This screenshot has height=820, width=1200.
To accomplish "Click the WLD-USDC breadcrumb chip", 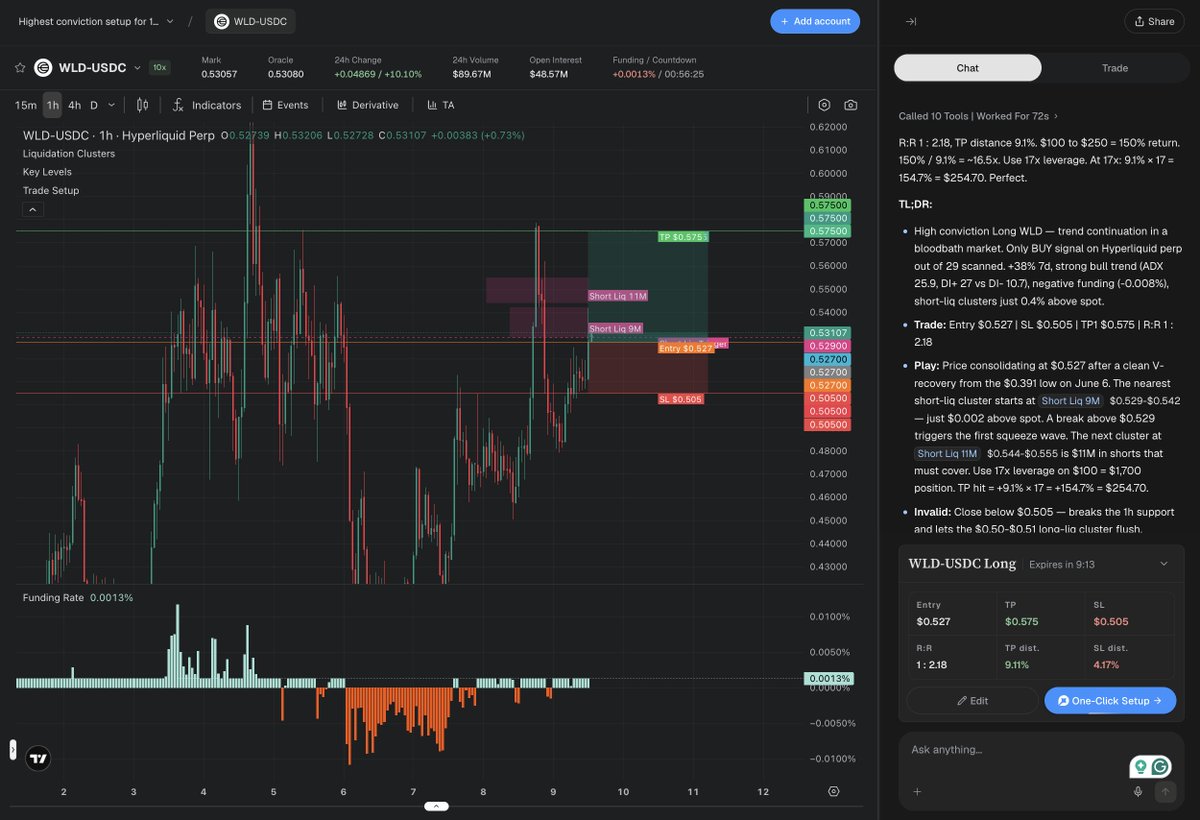I will pos(251,21).
